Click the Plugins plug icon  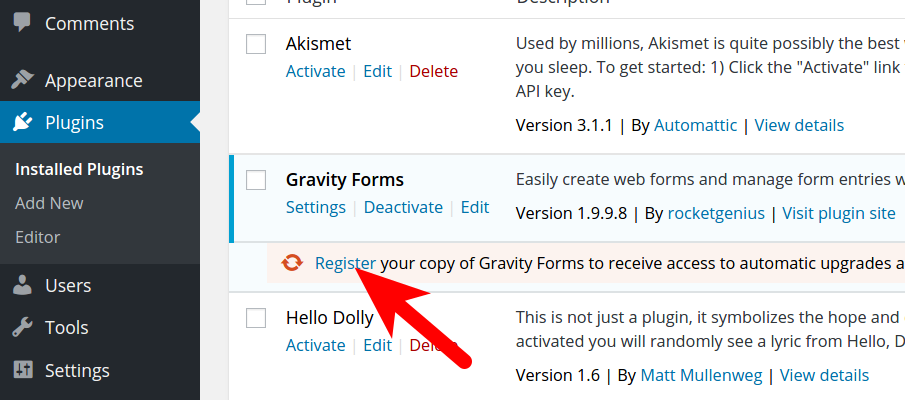click(x=23, y=124)
